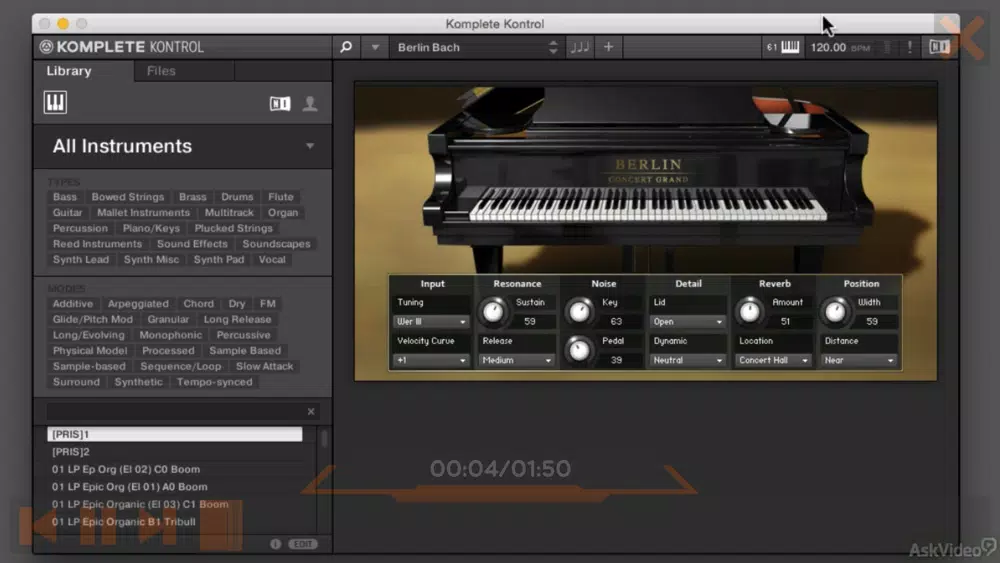Open the Dynamic dropdown set to Neutral
The image size is (1000, 563).
(688, 360)
